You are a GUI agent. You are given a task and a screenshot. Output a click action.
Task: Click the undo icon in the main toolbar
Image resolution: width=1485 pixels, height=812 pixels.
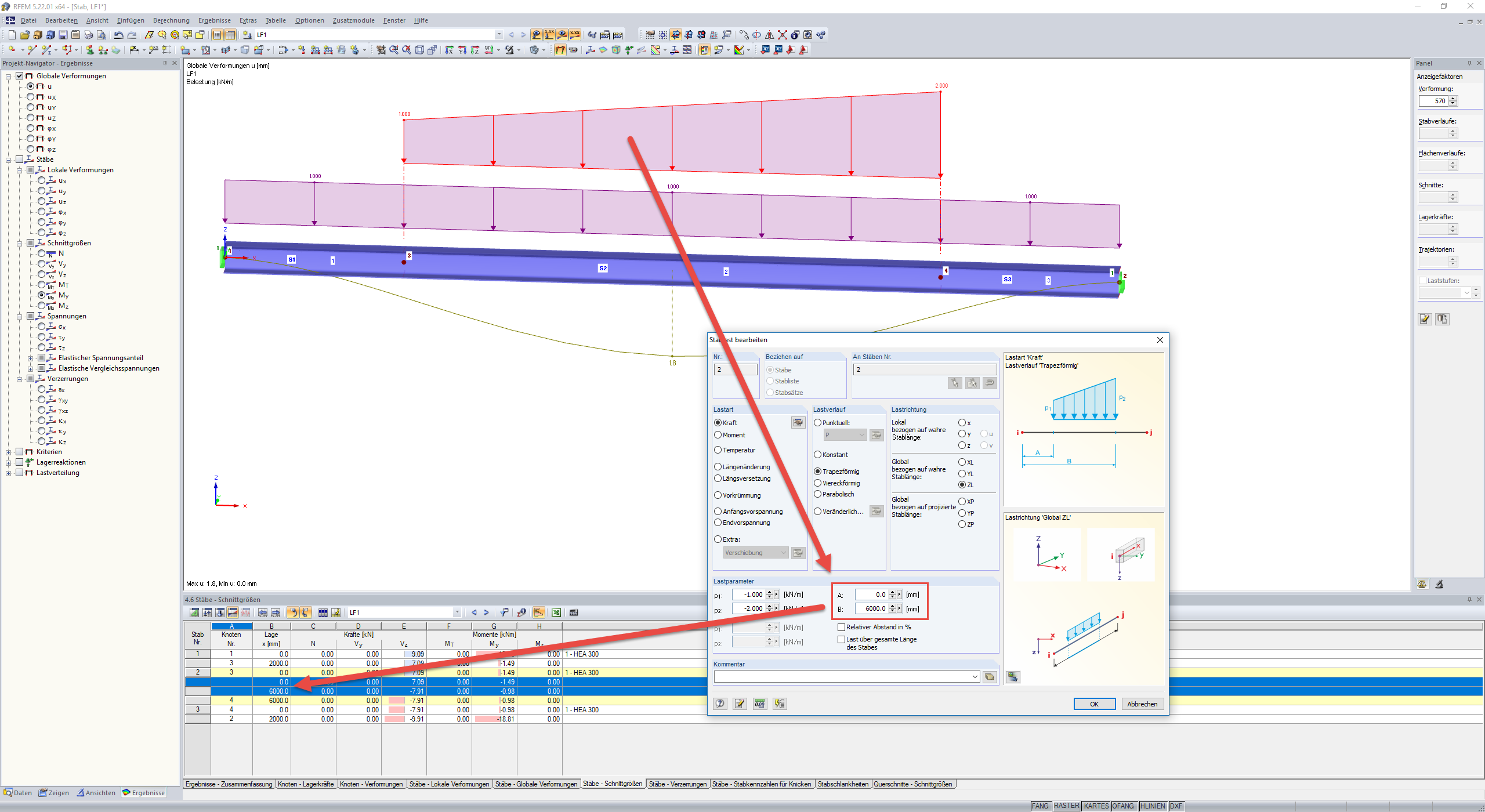(x=118, y=35)
